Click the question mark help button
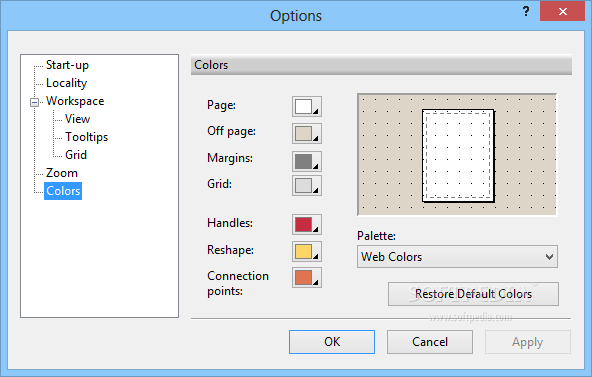This screenshot has width=592, height=377. click(526, 11)
